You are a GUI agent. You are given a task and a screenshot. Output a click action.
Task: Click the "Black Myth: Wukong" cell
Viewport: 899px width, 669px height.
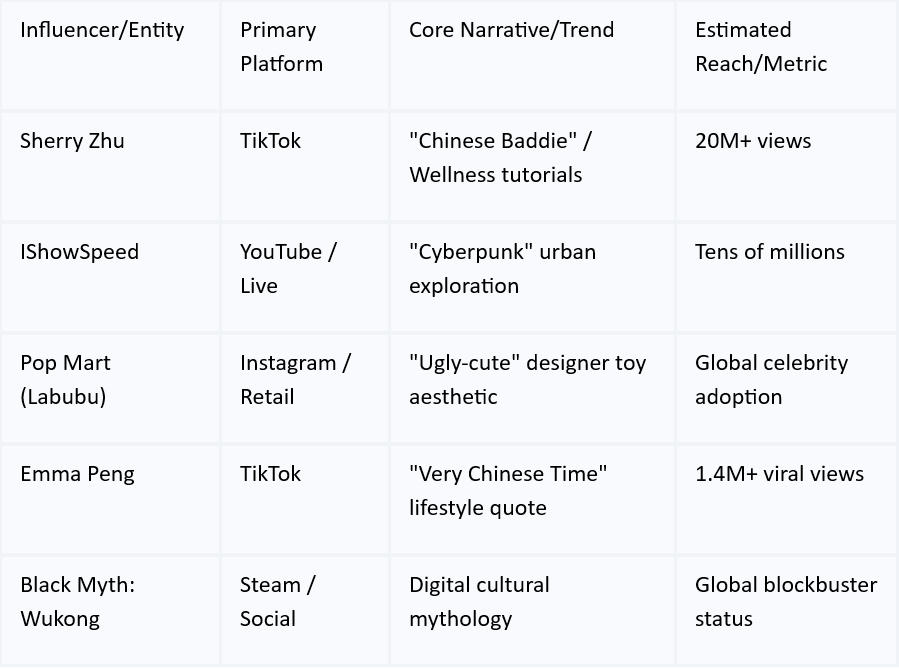[x=77, y=602]
